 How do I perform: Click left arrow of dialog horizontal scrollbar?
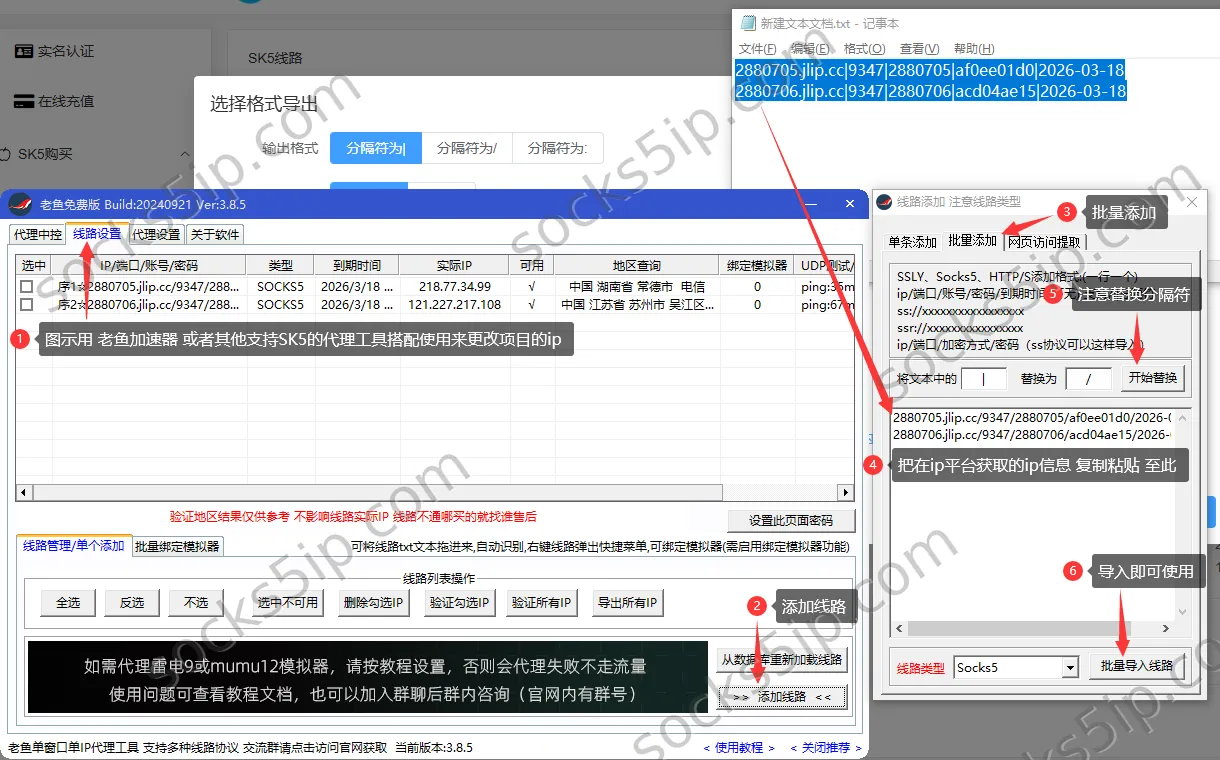click(x=900, y=628)
